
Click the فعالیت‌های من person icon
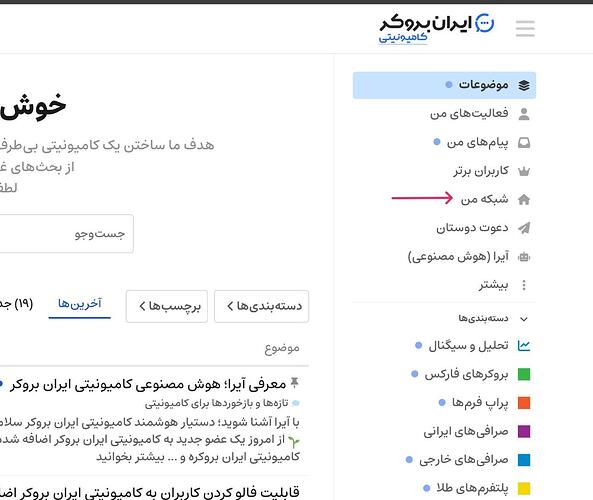click(x=524, y=114)
